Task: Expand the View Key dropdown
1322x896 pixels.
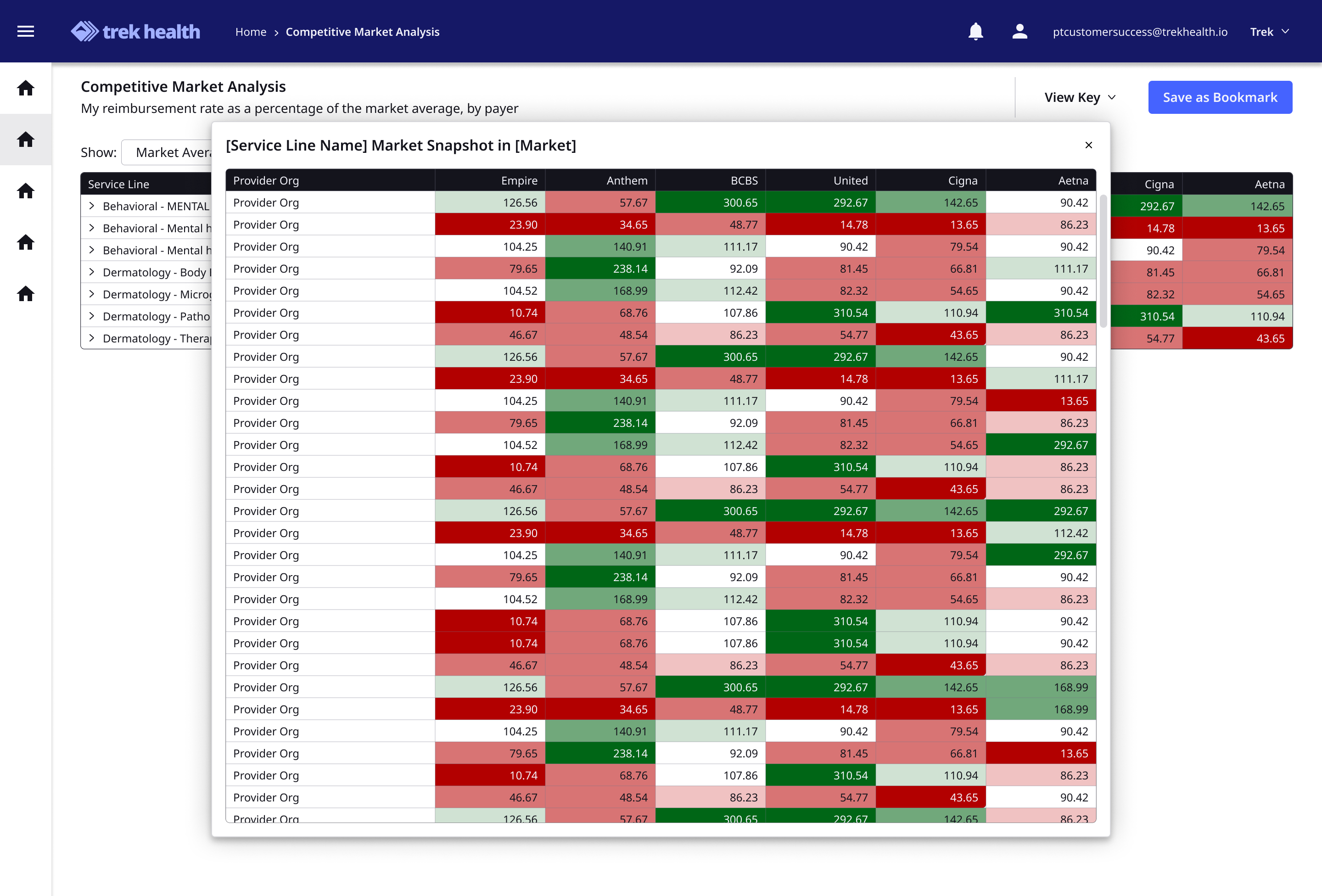Action: pyautogui.click(x=1080, y=97)
